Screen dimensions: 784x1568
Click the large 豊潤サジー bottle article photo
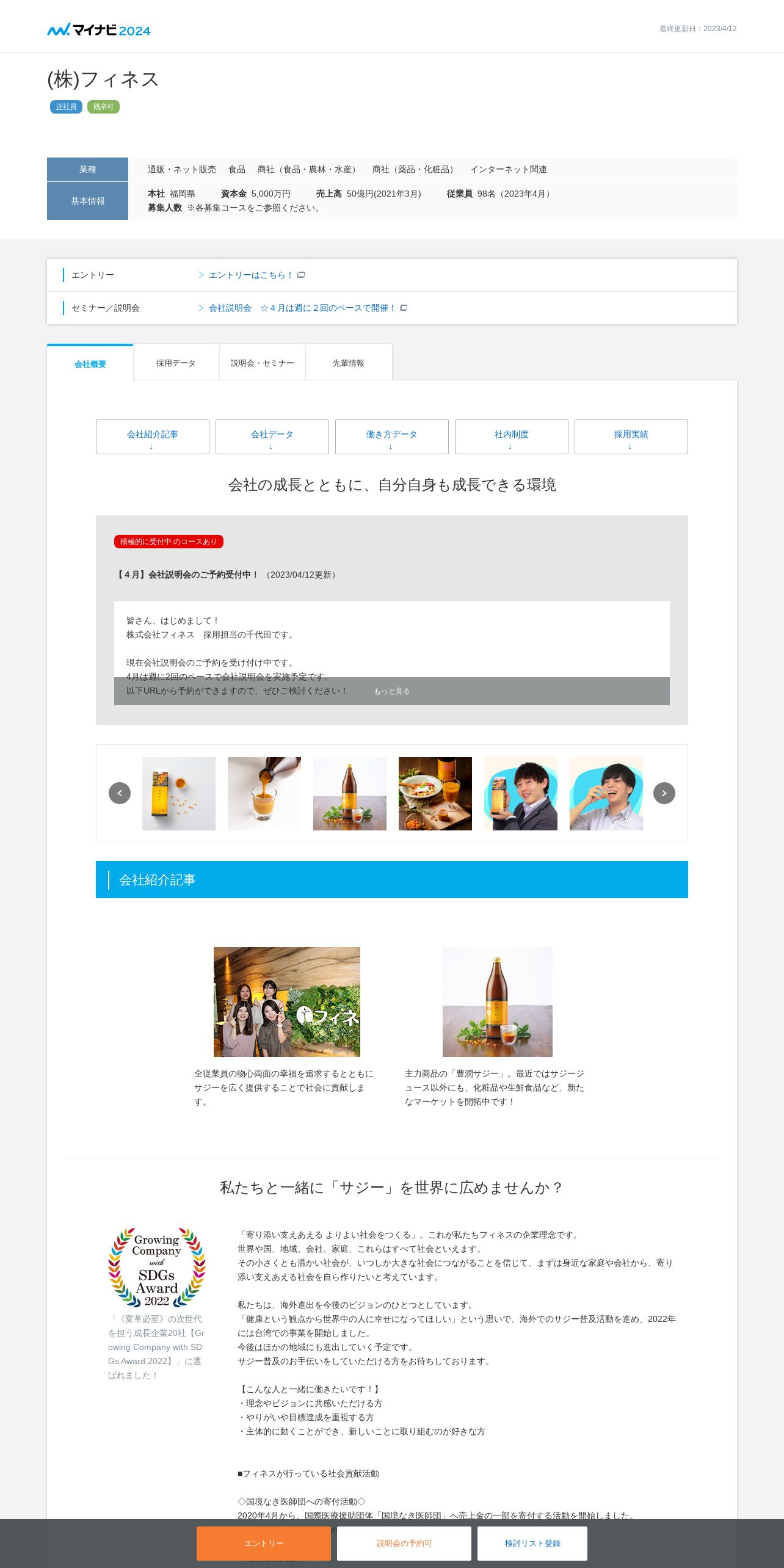tap(498, 1002)
